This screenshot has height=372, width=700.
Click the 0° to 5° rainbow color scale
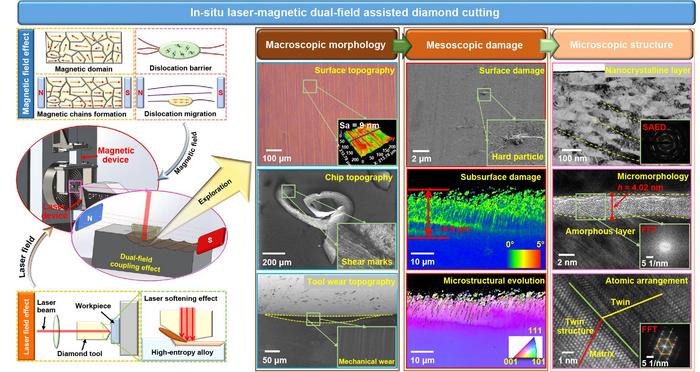point(525,258)
